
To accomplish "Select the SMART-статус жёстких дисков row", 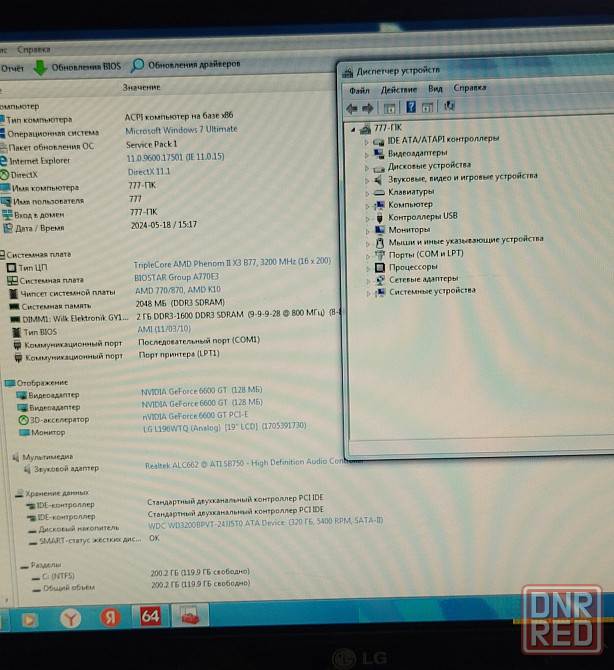I will tap(90, 540).
